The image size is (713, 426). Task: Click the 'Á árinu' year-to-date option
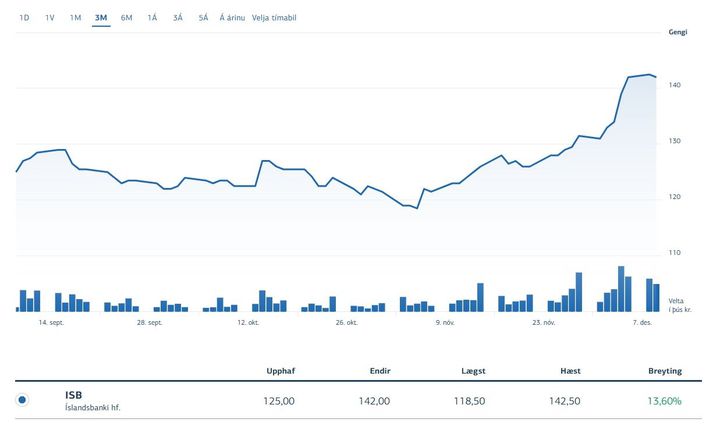[x=232, y=18]
